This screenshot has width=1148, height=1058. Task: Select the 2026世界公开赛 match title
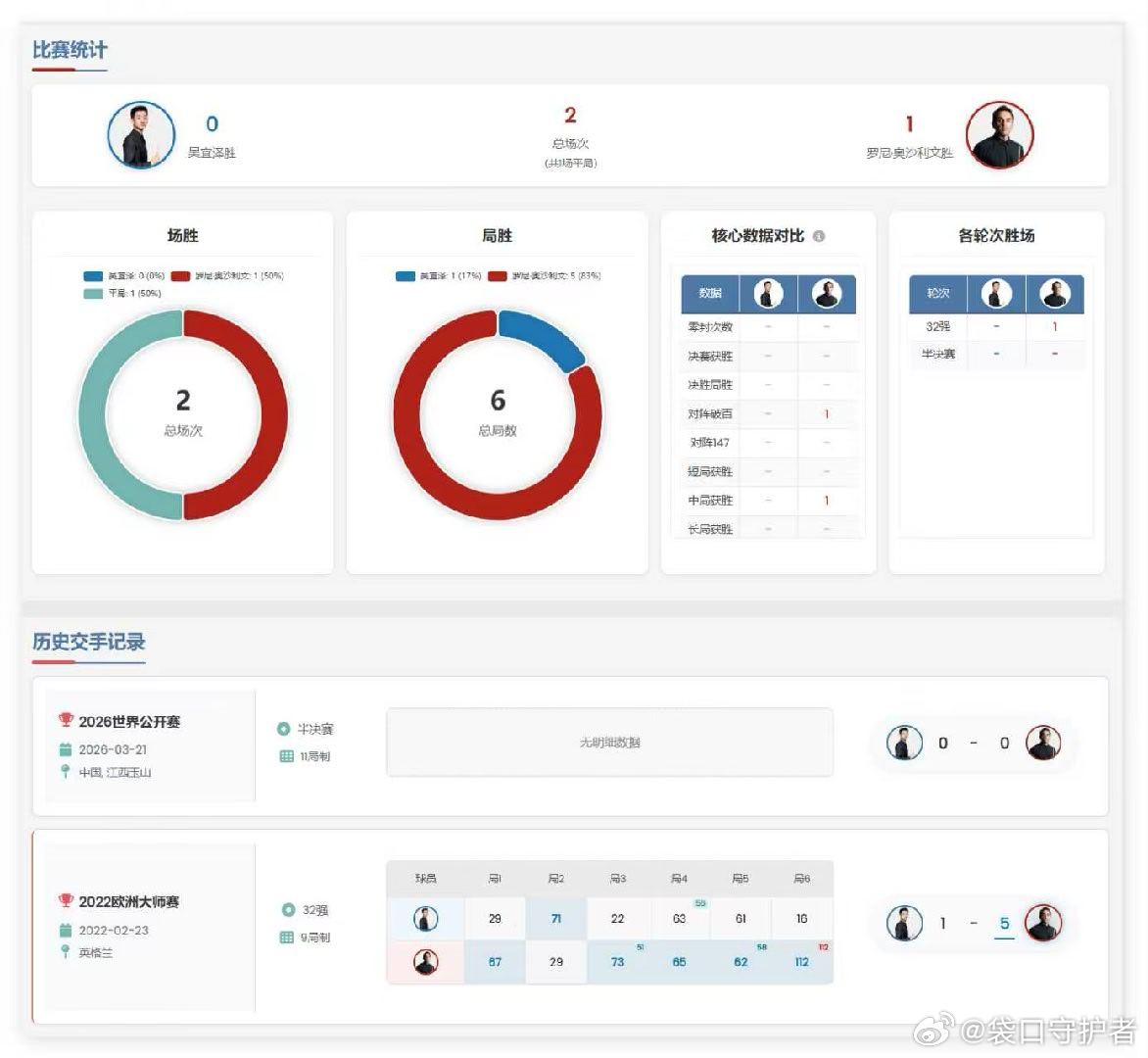(x=129, y=721)
